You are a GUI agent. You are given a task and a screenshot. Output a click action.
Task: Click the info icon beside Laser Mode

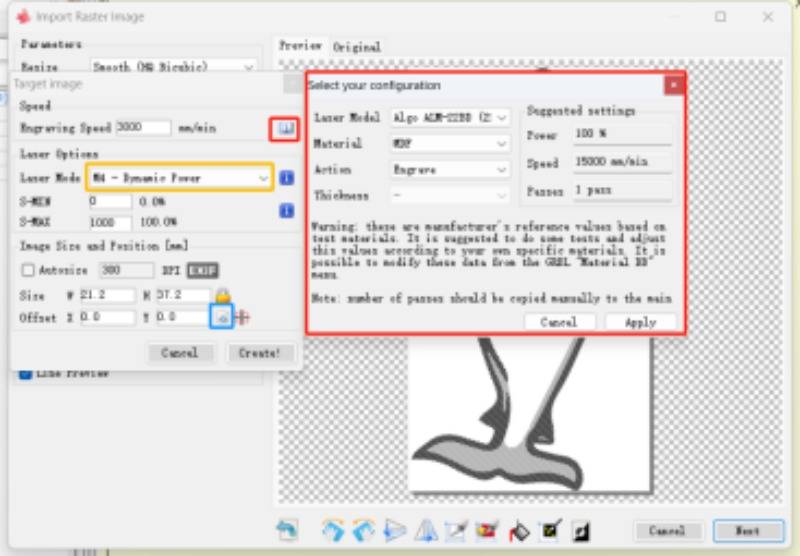tap(287, 178)
